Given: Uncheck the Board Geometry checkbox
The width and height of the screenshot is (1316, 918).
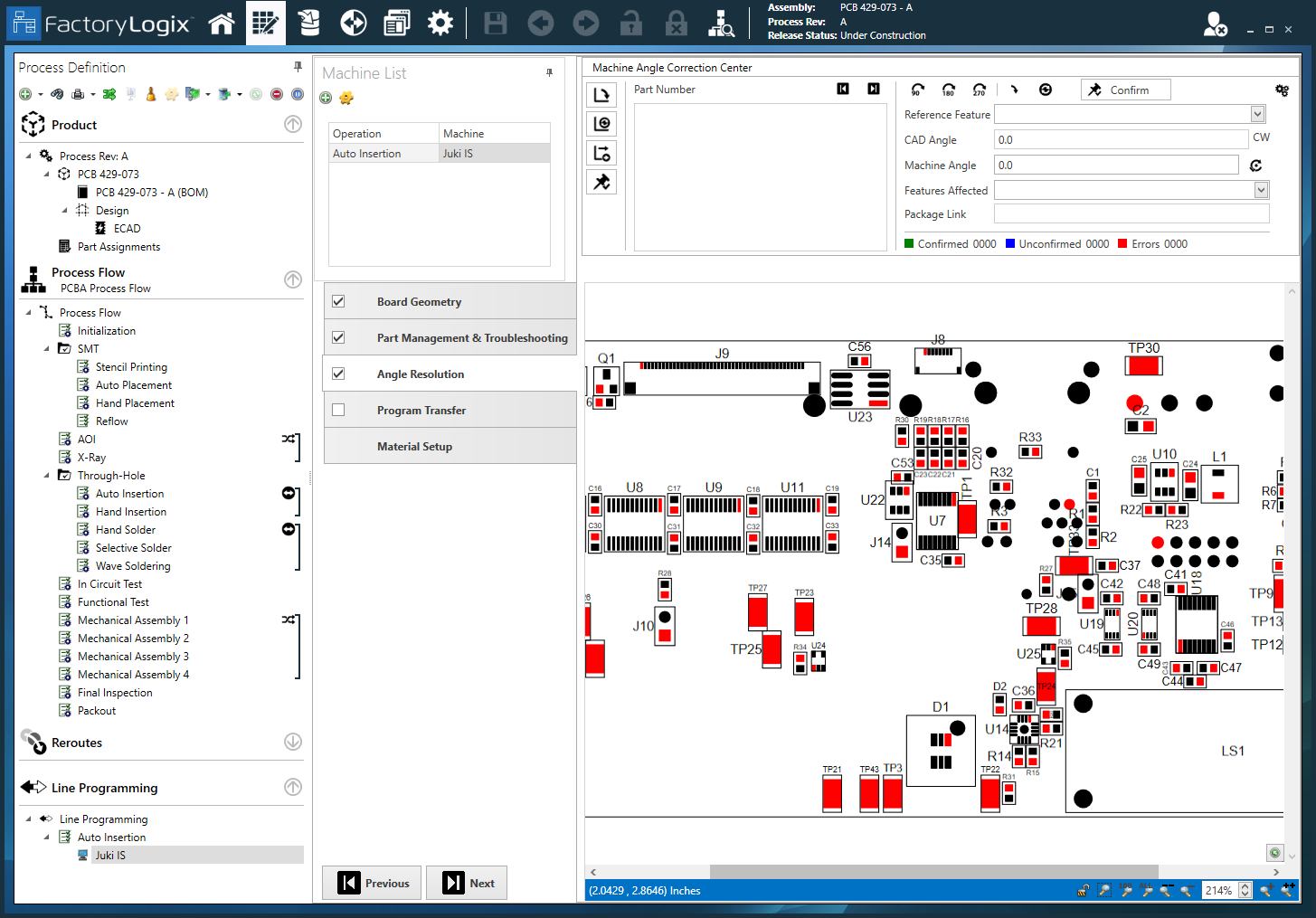Looking at the screenshot, I should pyautogui.click(x=338, y=301).
